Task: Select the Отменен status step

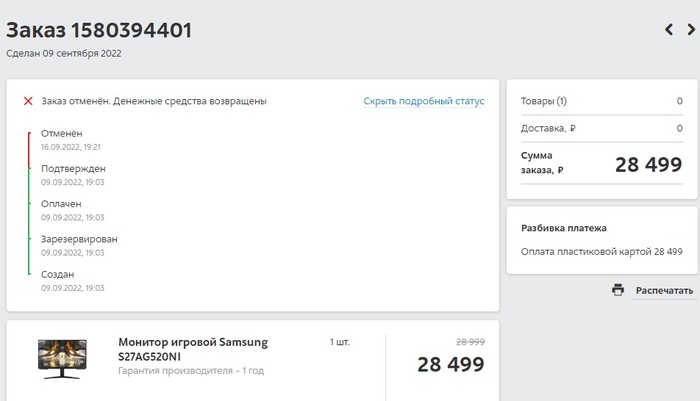Action: (x=62, y=133)
